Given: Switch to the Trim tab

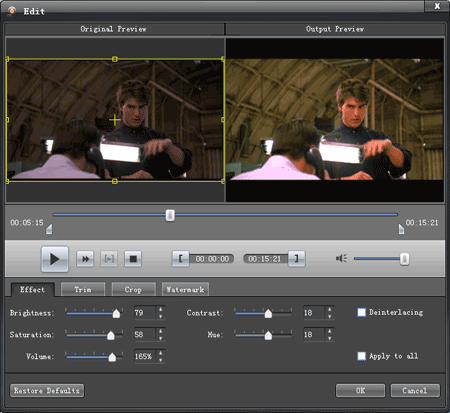Looking at the screenshot, I should (x=83, y=290).
